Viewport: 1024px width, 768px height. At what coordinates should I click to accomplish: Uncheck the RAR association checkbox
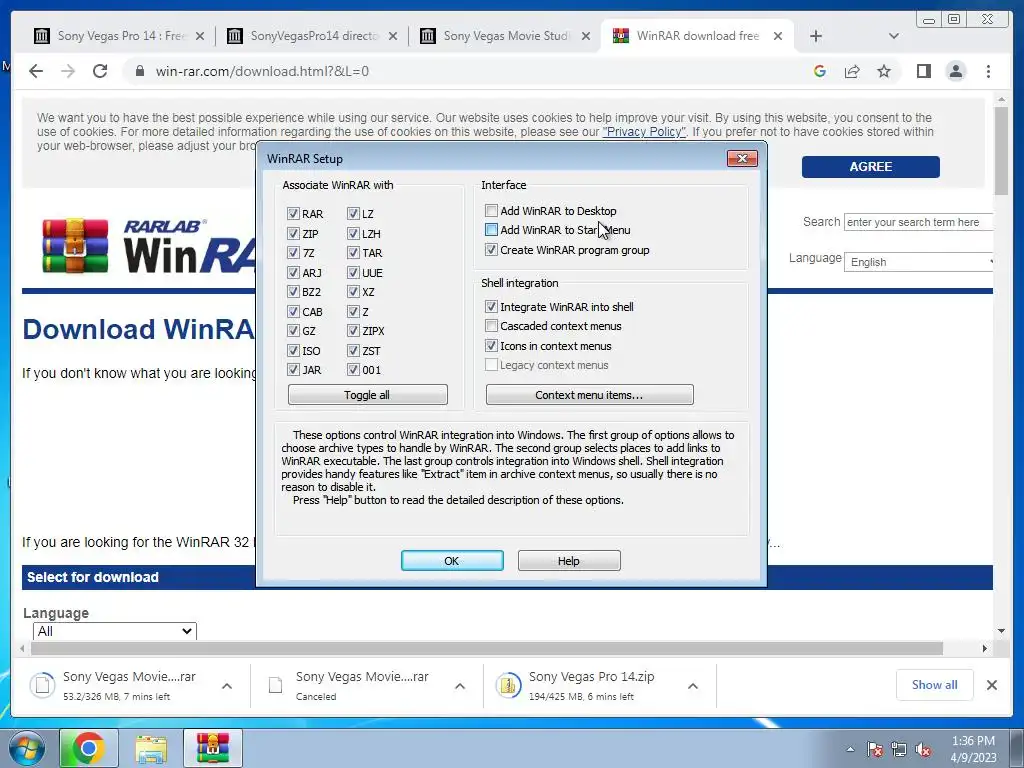click(293, 214)
